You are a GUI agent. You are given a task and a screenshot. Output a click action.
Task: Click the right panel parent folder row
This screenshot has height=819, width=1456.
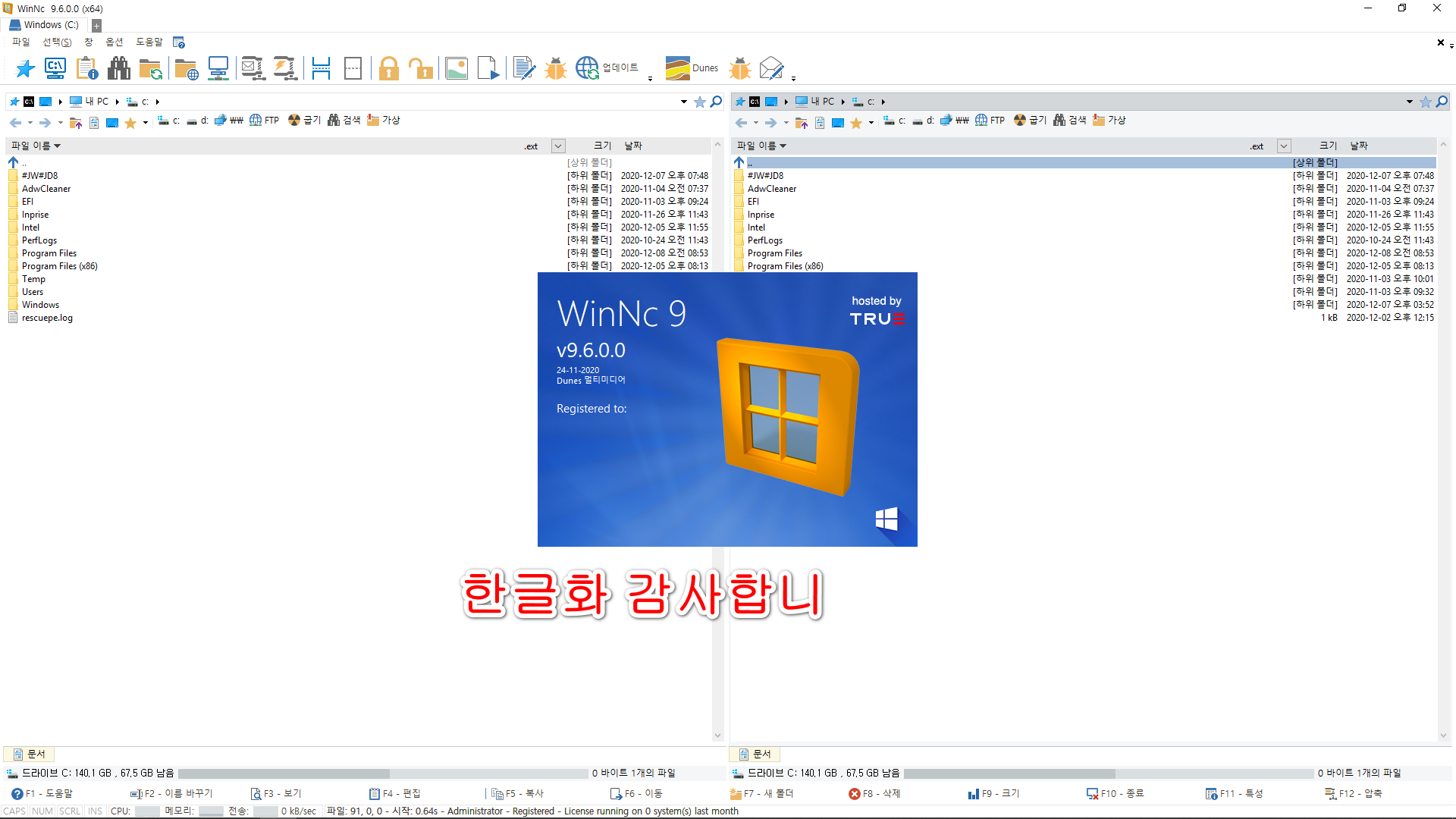tap(1084, 163)
